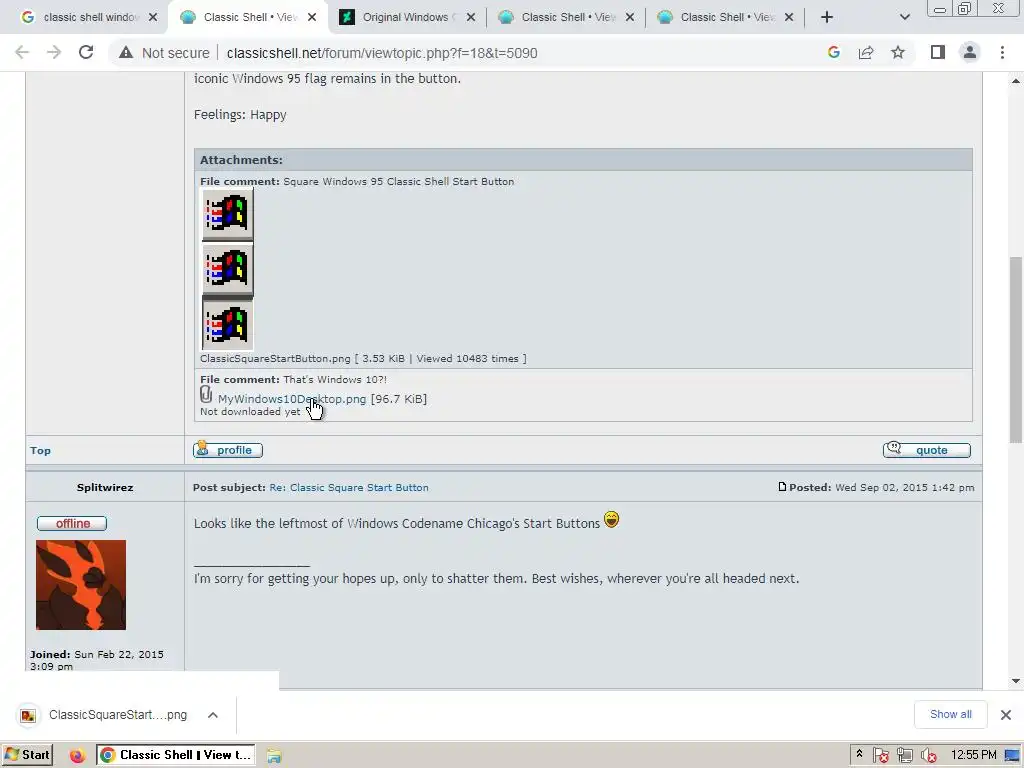The width and height of the screenshot is (1024, 768).
Task: Bookmark this page with the star icon
Action: click(x=898, y=52)
